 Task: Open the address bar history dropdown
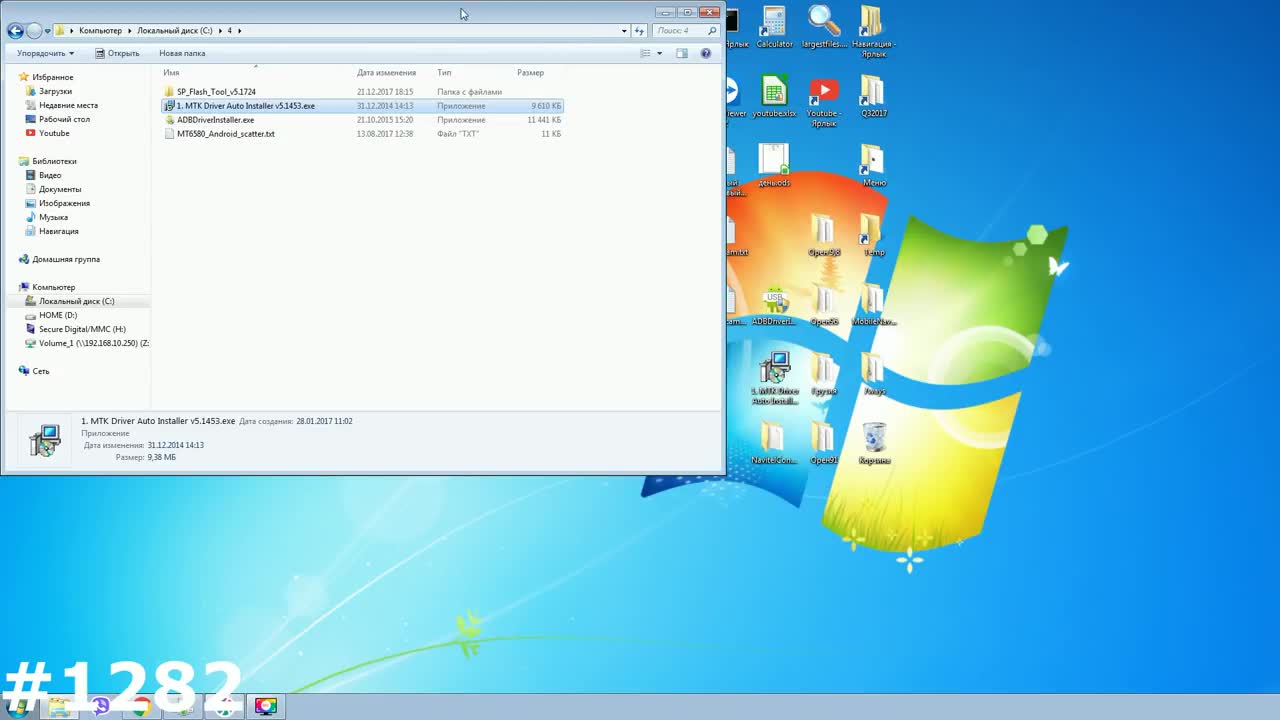point(624,31)
